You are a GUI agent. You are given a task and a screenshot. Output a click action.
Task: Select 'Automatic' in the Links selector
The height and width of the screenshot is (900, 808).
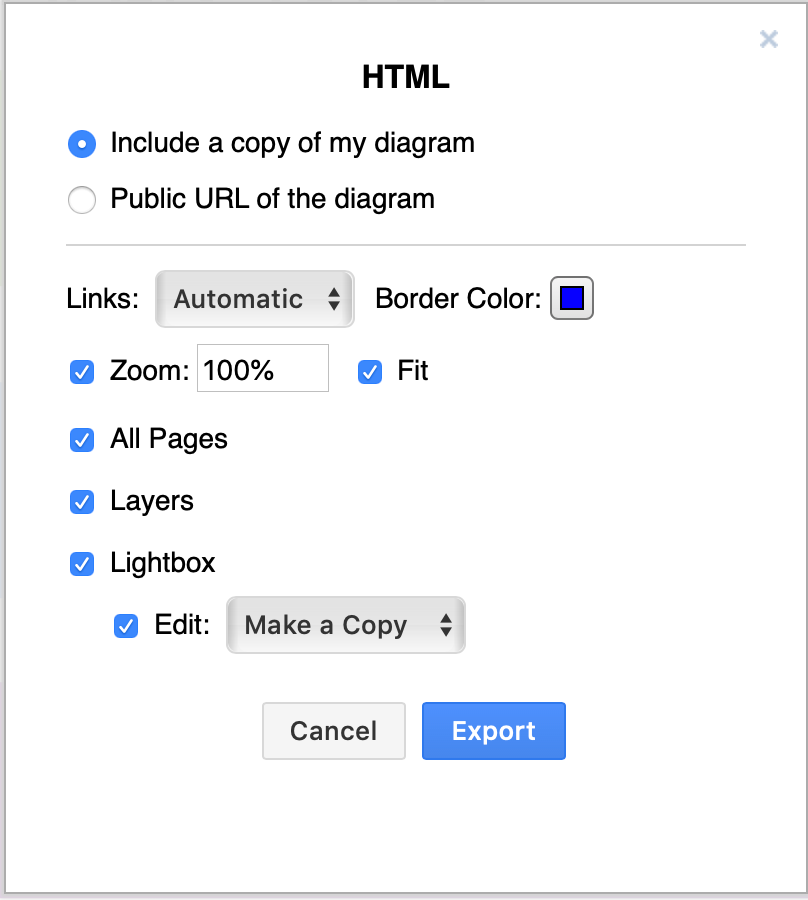[x=254, y=298]
